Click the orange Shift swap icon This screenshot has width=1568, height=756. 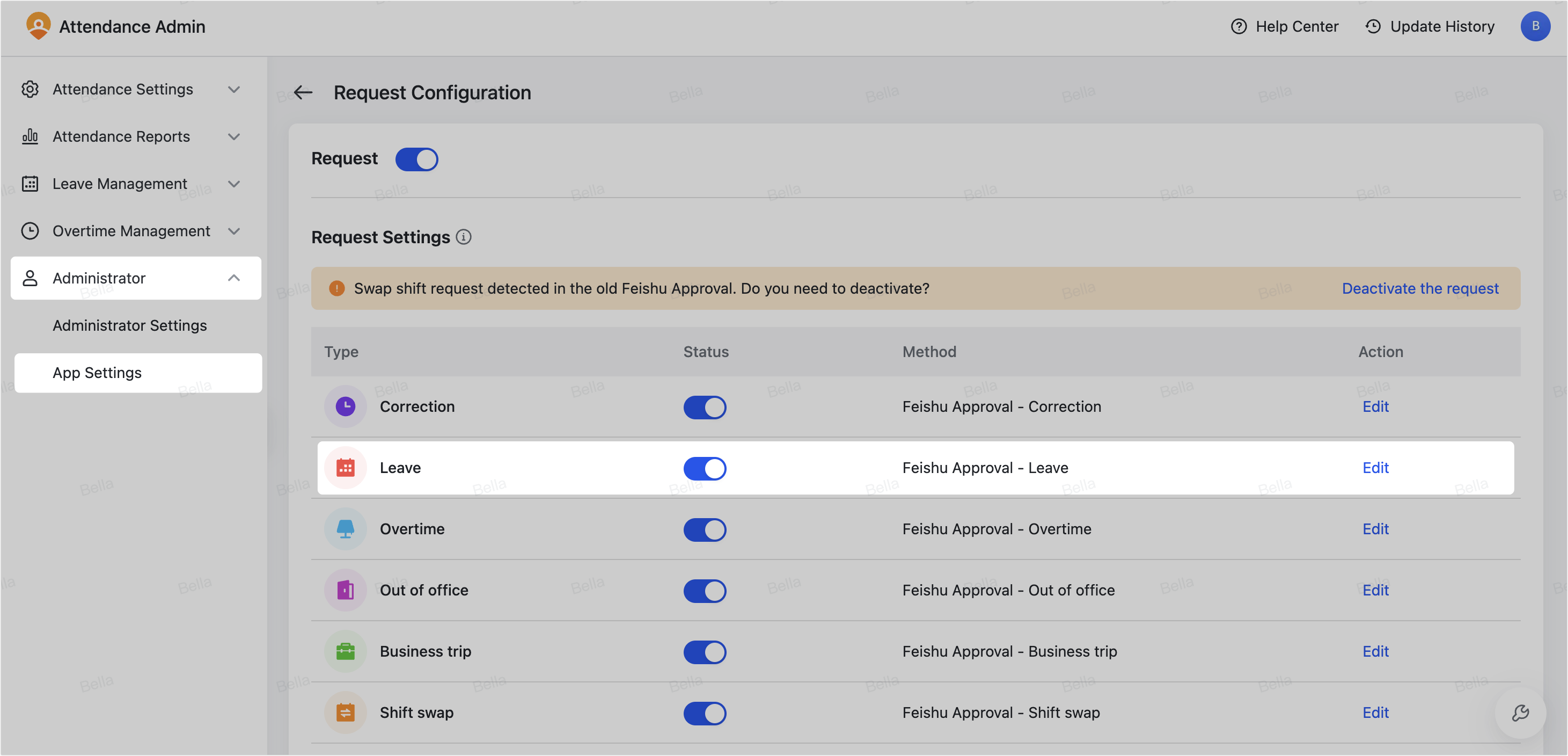(x=345, y=713)
